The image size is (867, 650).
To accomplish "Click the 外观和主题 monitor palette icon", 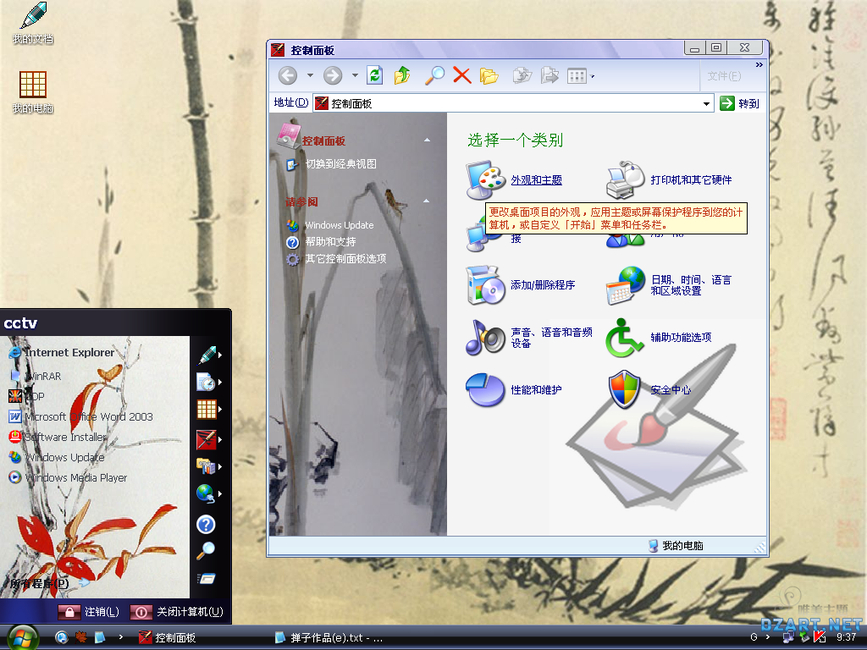I will [x=485, y=179].
